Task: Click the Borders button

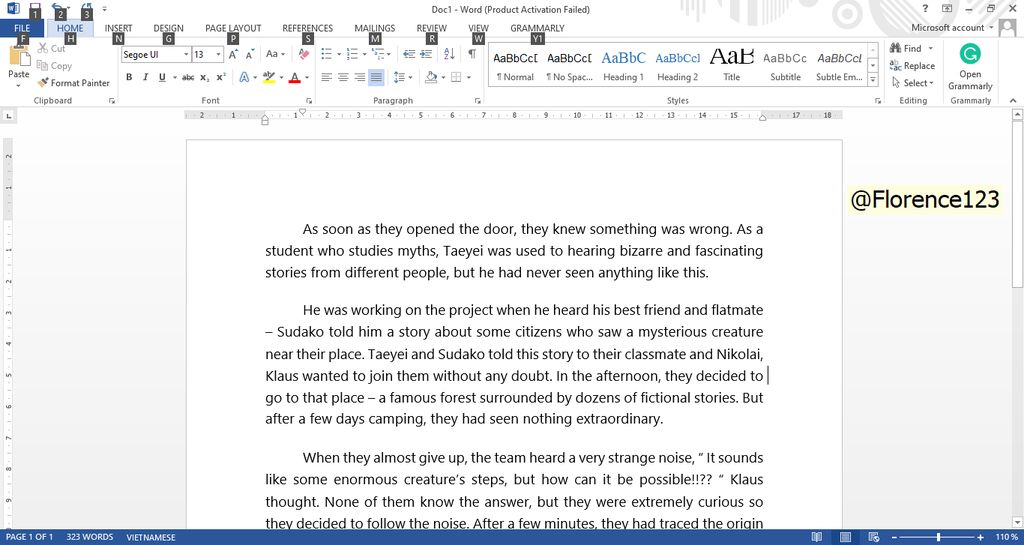Action: click(x=456, y=77)
